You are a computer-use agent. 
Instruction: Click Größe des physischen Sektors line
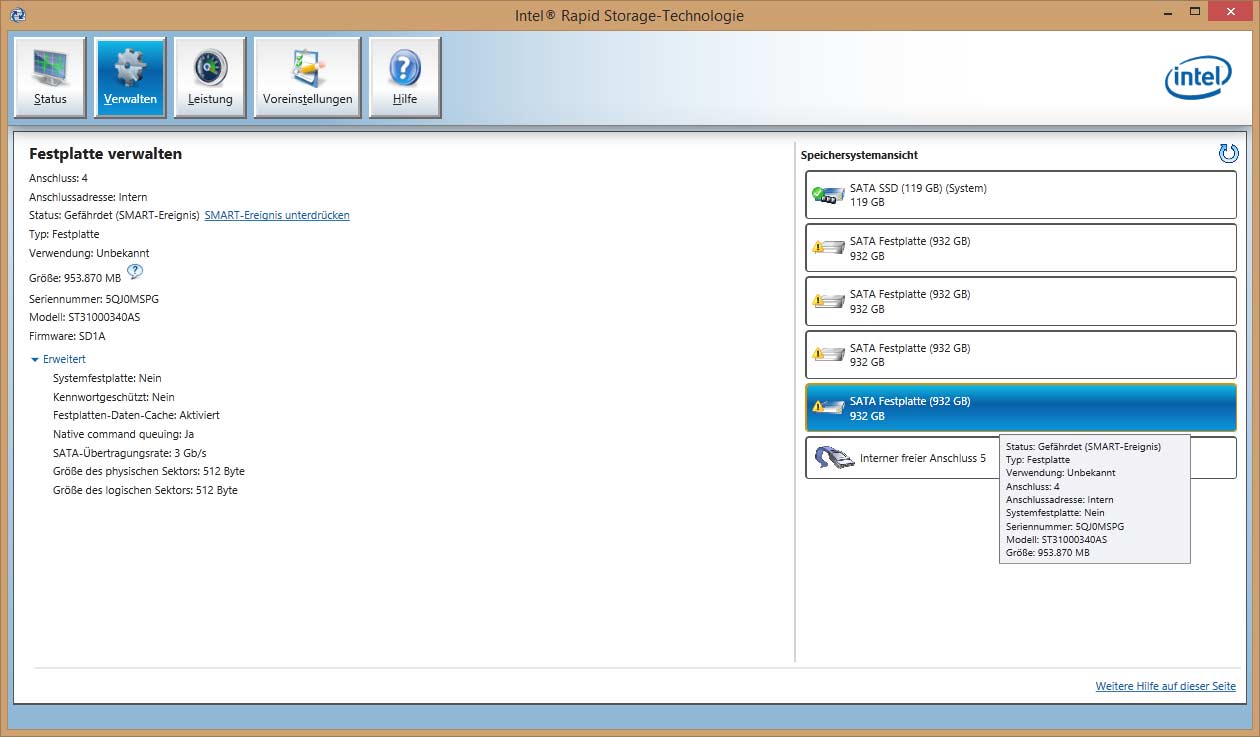point(149,471)
